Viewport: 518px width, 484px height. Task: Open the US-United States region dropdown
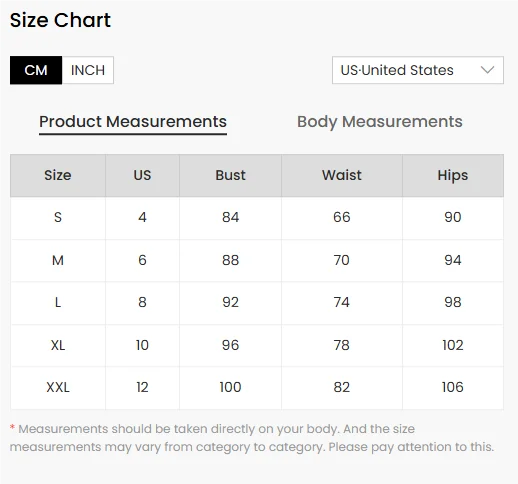[x=418, y=70]
